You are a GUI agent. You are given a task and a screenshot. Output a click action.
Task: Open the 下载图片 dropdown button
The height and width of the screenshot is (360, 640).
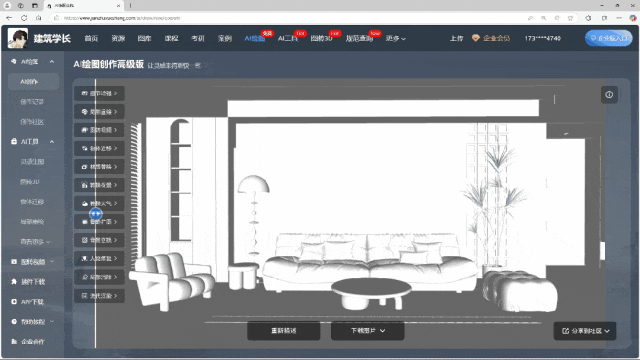(x=367, y=331)
